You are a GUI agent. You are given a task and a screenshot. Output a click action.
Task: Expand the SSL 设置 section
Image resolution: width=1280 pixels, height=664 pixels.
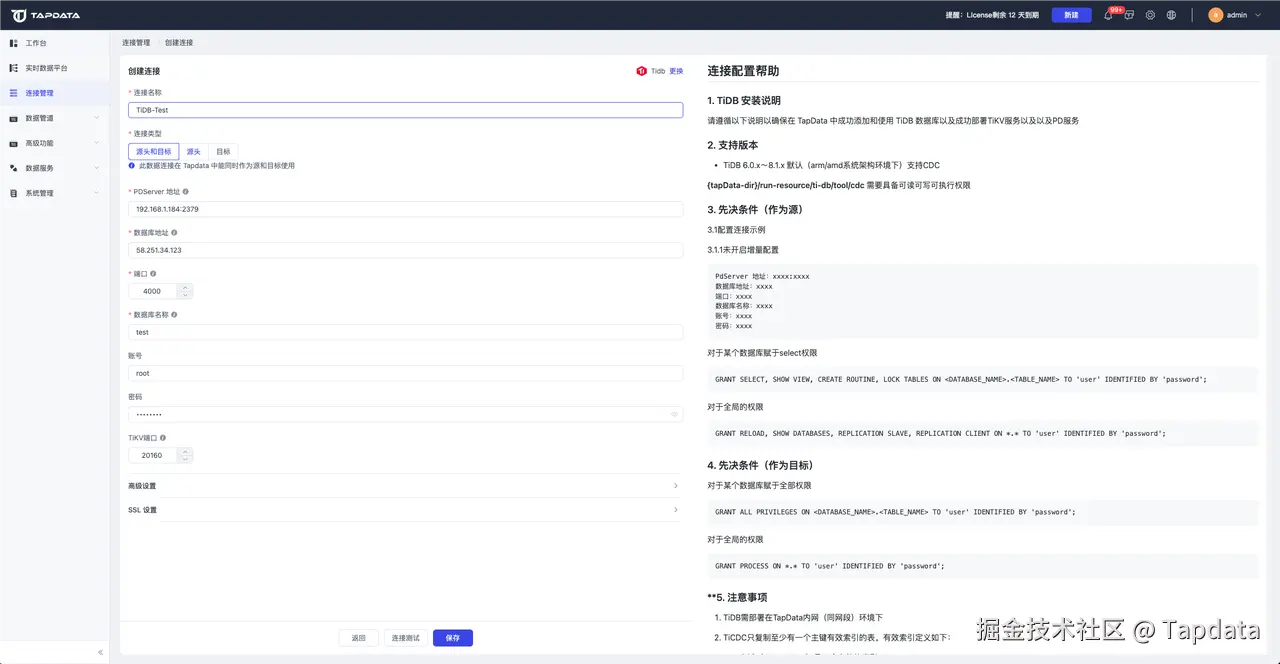(405, 510)
